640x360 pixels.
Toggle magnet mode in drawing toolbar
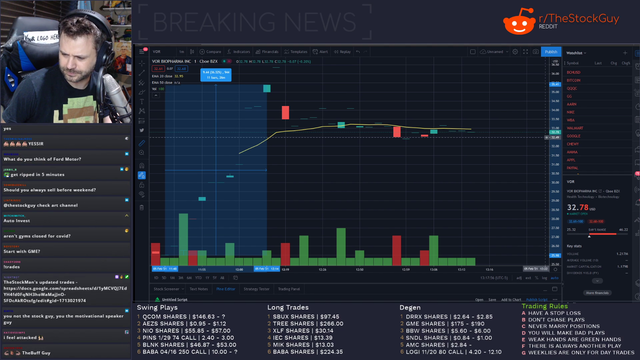coord(142,166)
